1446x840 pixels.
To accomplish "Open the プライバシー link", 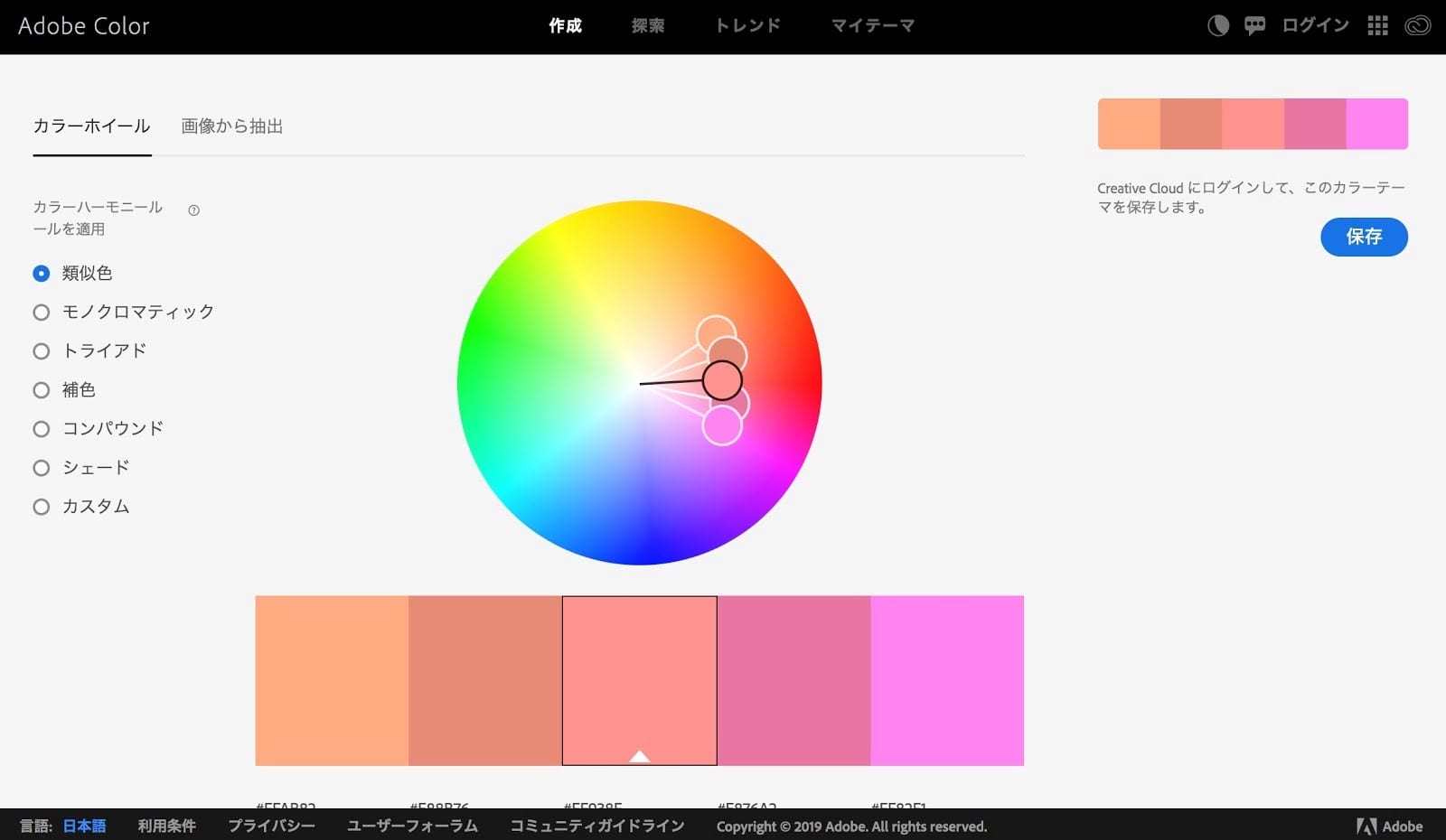I will 271,826.
